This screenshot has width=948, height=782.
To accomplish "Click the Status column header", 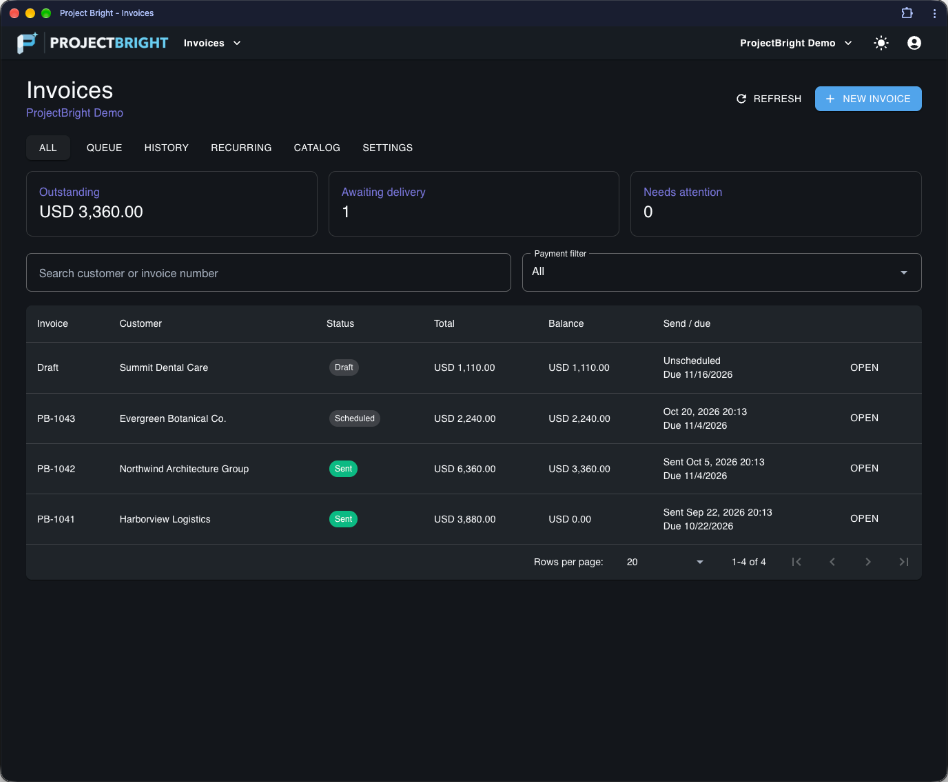I will [340, 324].
